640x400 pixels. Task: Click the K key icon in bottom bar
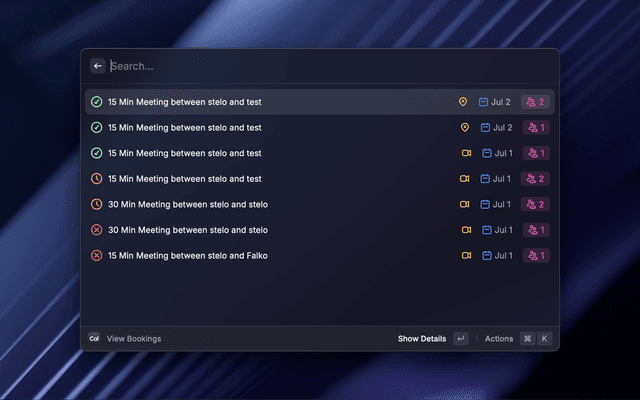(545, 339)
